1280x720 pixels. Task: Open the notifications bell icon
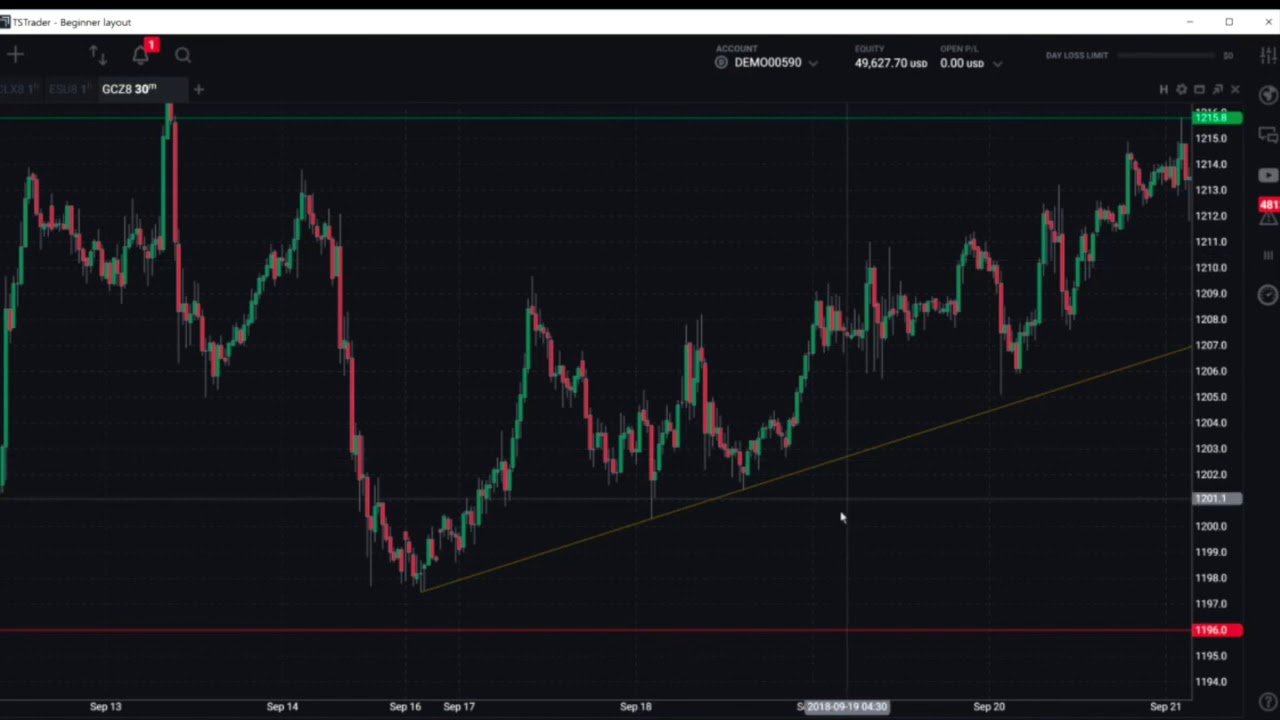point(141,55)
